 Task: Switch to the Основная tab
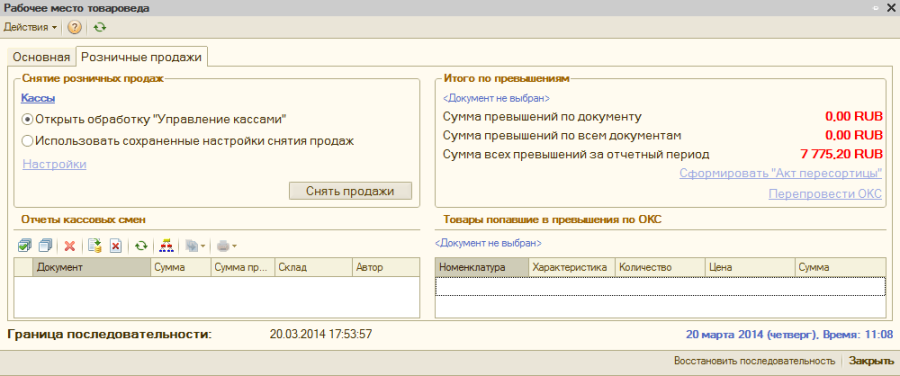(x=41, y=57)
